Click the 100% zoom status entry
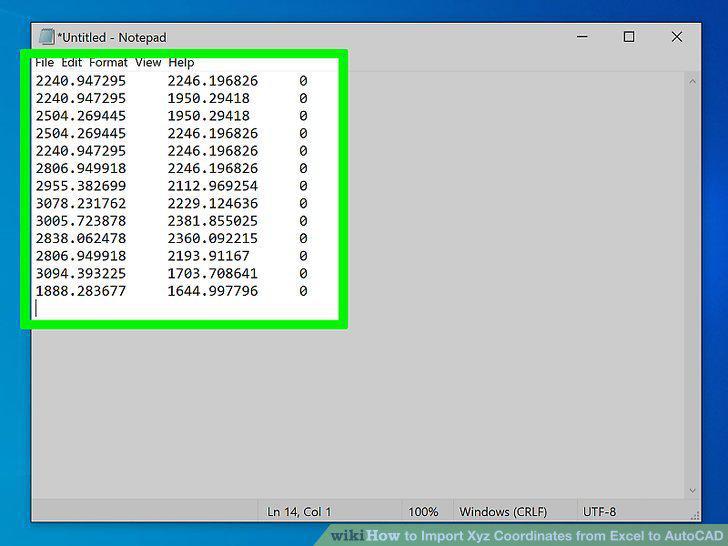Viewport: 728px width, 546px height. click(x=423, y=512)
